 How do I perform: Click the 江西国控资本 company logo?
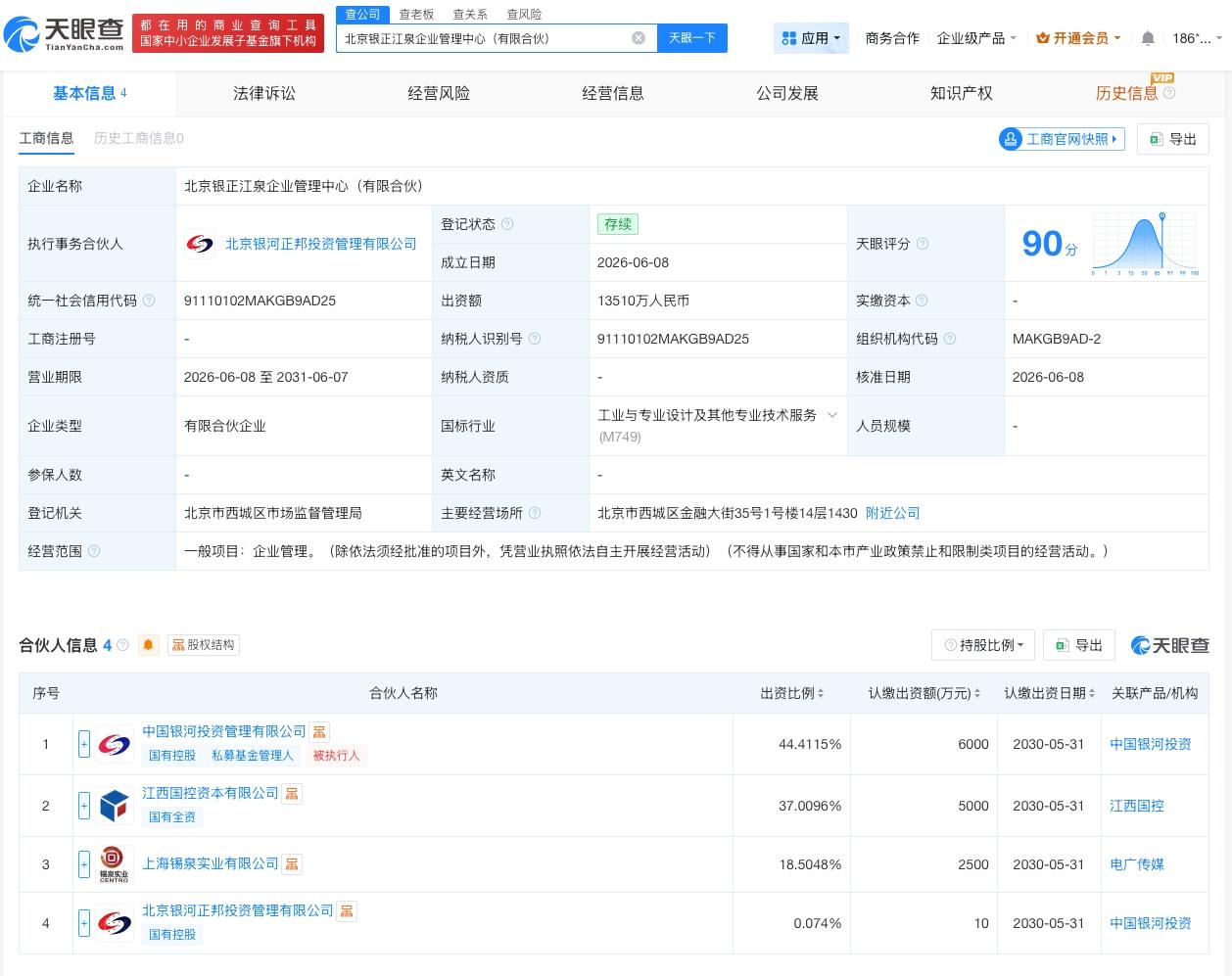pyautogui.click(x=115, y=806)
